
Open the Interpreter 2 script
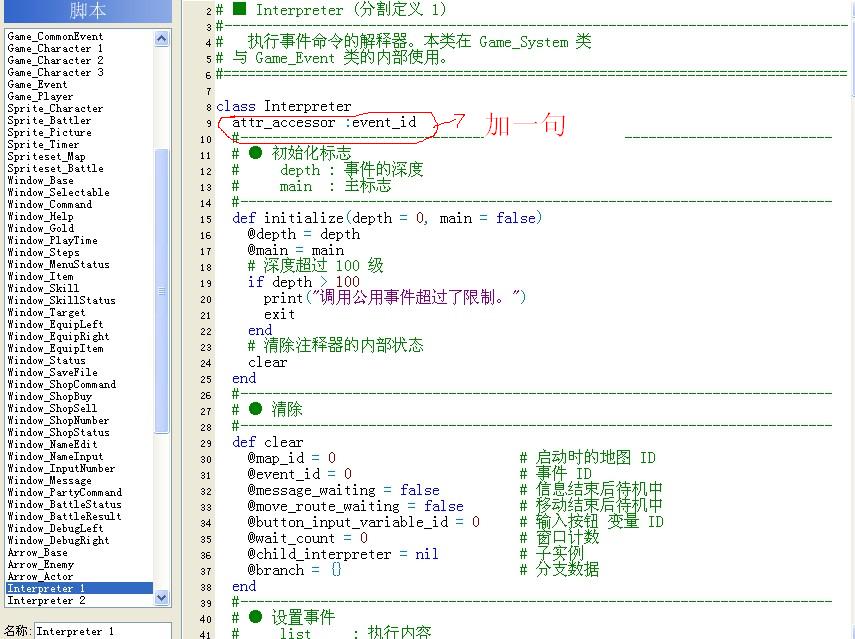[x=46, y=600]
